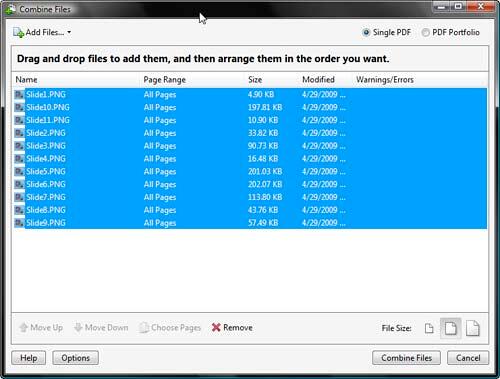Close the Combine Files window
This screenshot has height=379, width=500.
(x=480, y=7)
